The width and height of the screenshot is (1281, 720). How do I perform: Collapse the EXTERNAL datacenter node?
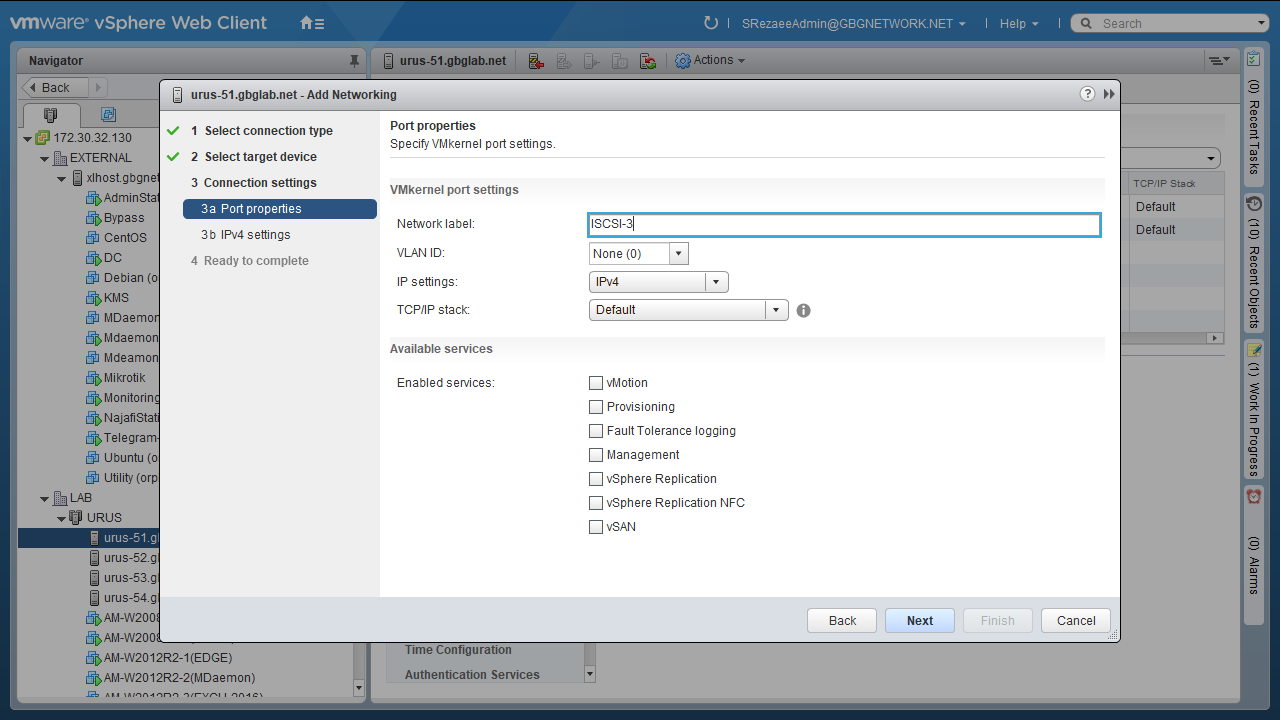pyautogui.click(x=45, y=158)
